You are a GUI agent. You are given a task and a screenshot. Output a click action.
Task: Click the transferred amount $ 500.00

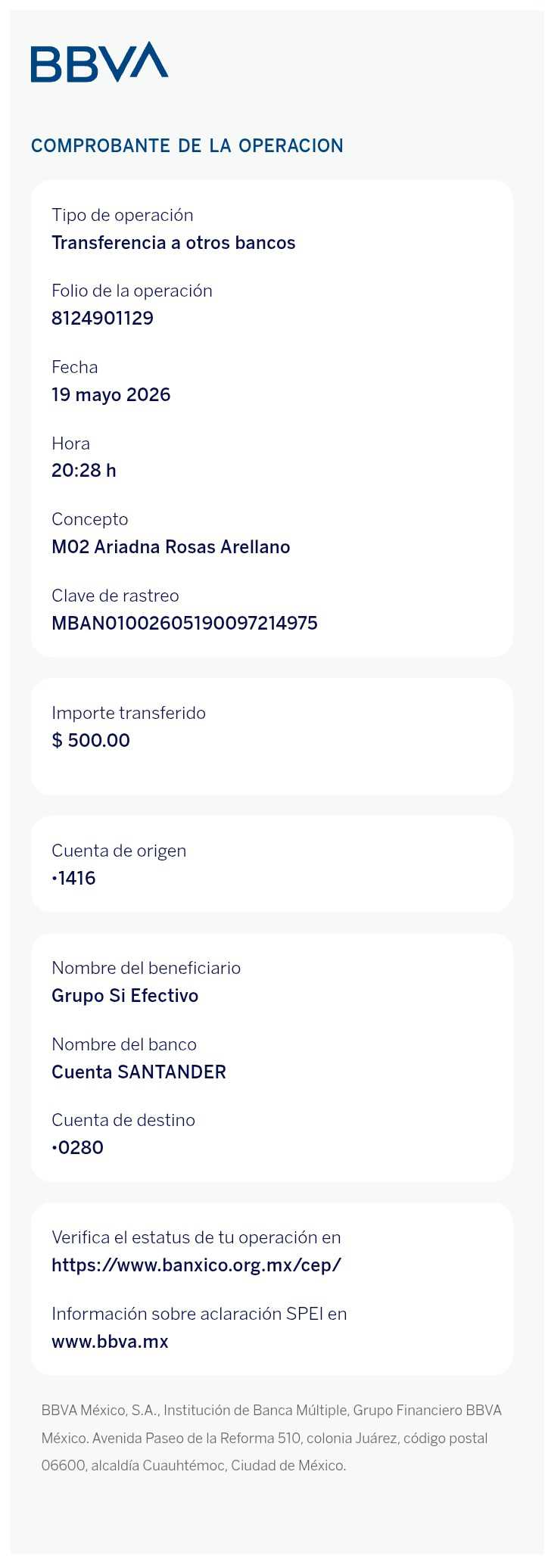point(91,740)
